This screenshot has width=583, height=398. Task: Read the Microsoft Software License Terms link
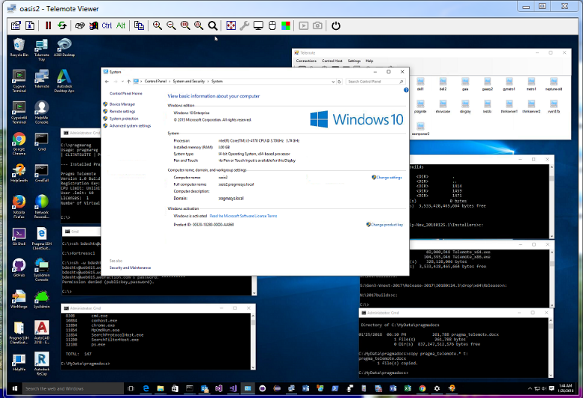tap(244, 216)
